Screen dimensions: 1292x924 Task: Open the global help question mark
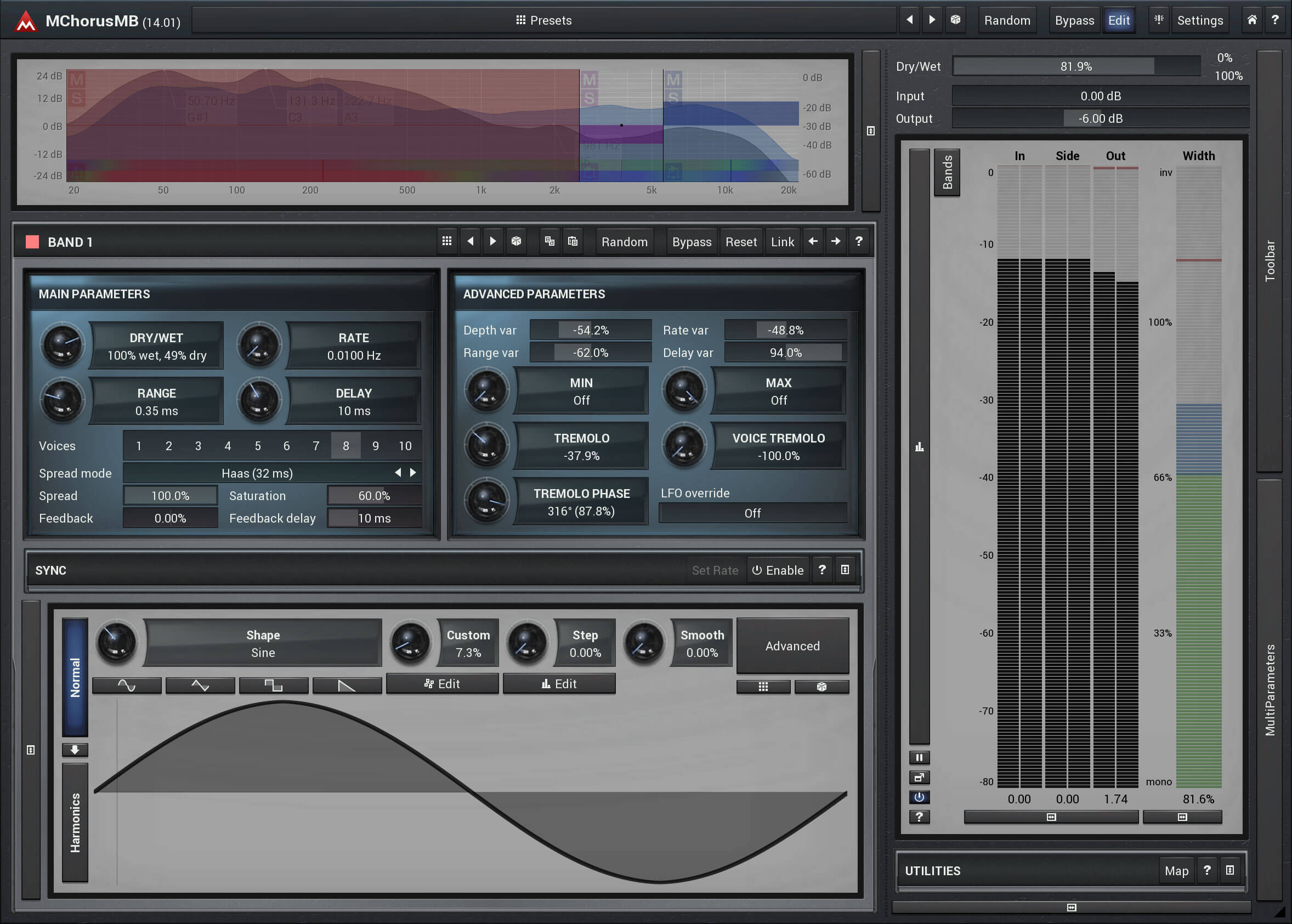click(x=1275, y=20)
